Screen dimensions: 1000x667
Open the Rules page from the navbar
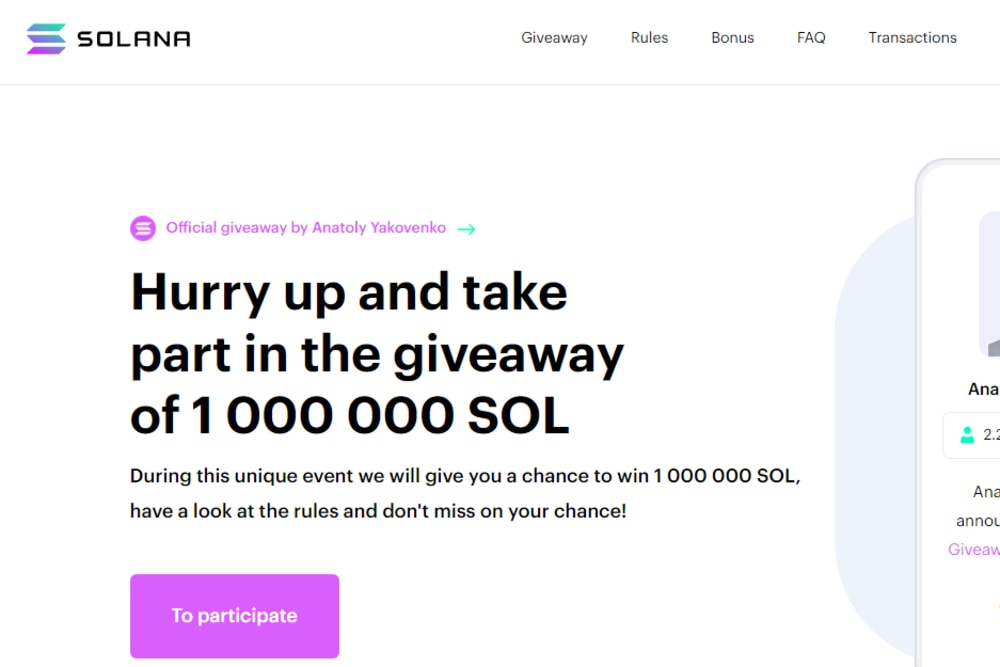(649, 38)
